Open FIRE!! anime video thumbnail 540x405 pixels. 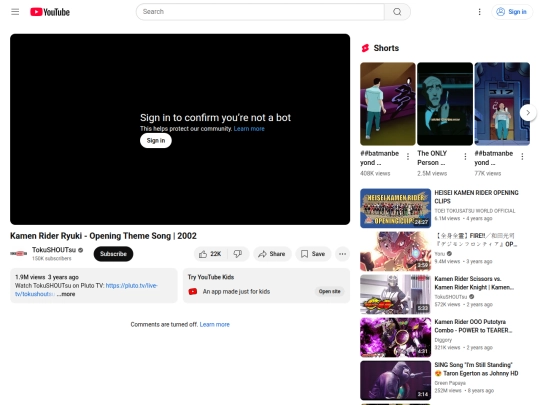click(395, 251)
